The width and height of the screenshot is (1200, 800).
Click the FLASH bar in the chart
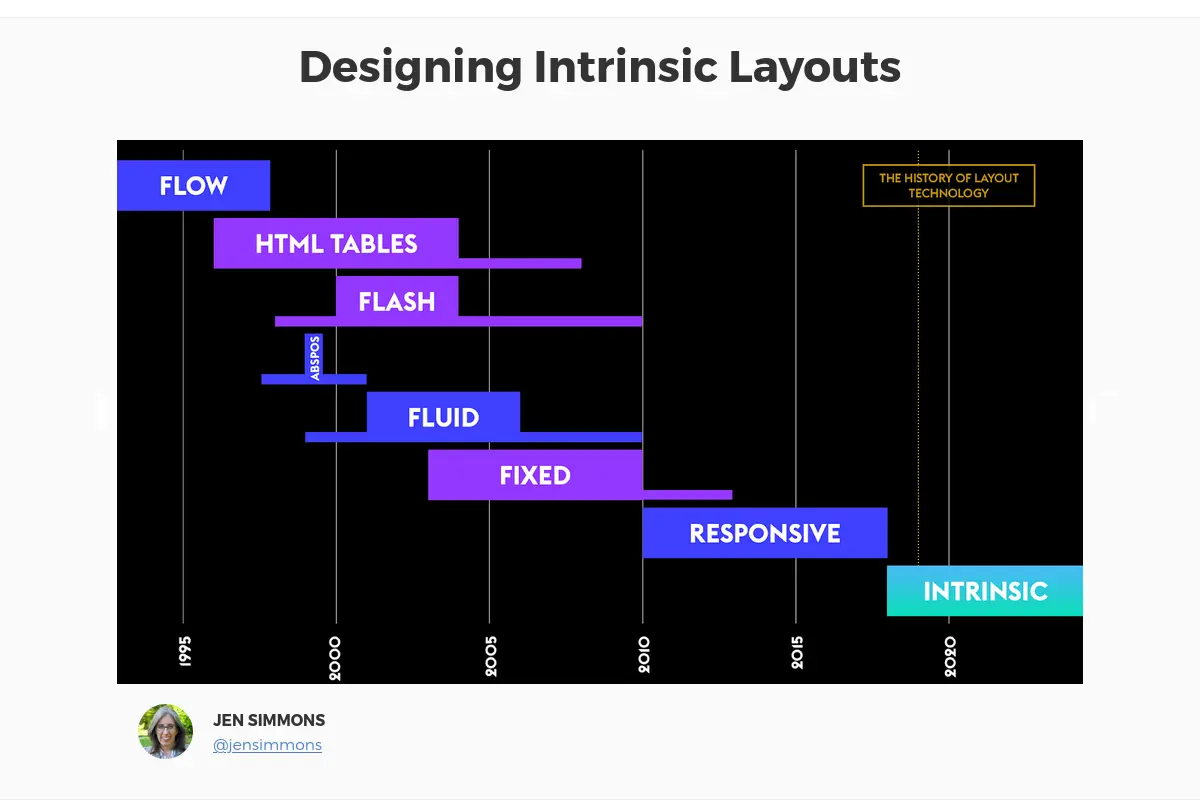pyautogui.click(x=397, y=301)
